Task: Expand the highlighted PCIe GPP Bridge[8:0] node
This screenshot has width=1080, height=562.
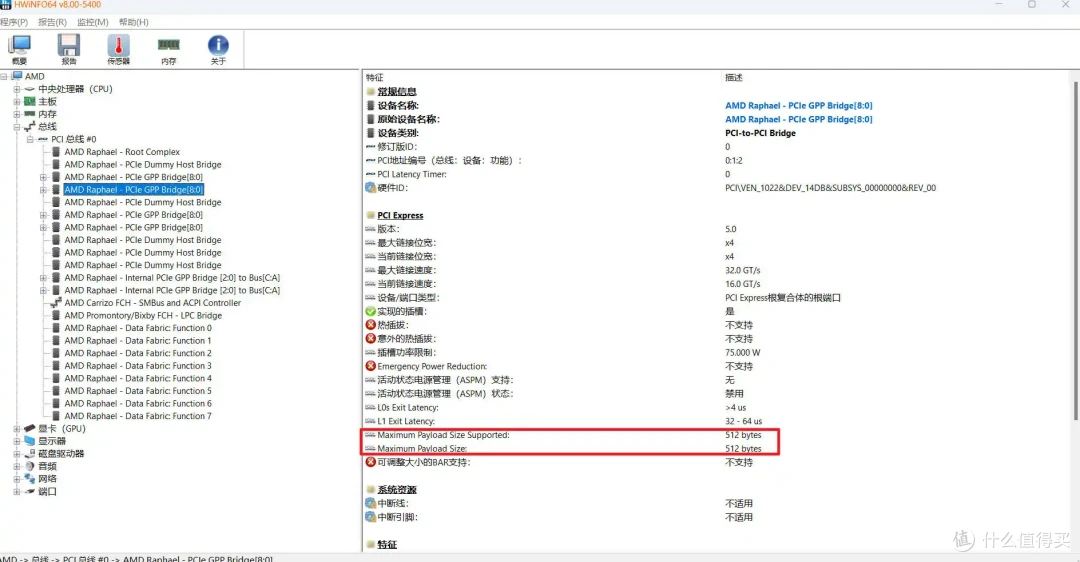Action: (x=43, y=189)
